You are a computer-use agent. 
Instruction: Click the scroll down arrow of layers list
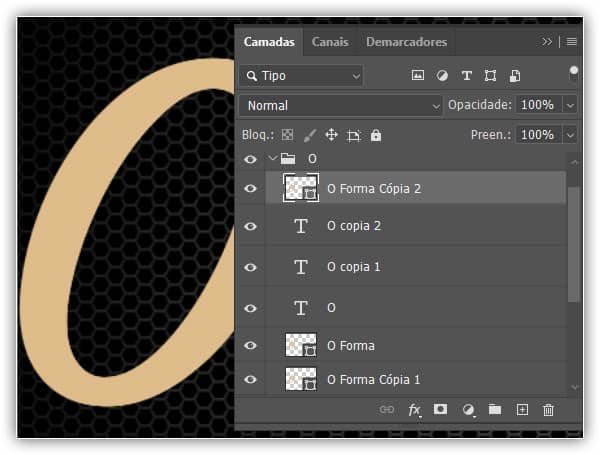pyautogui.click(x=574, y=387)
